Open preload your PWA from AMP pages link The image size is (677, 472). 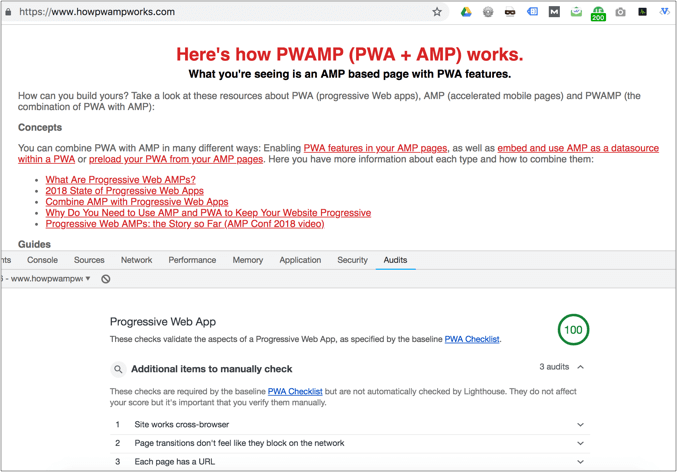pyautogui.click(x=176, y=159)
